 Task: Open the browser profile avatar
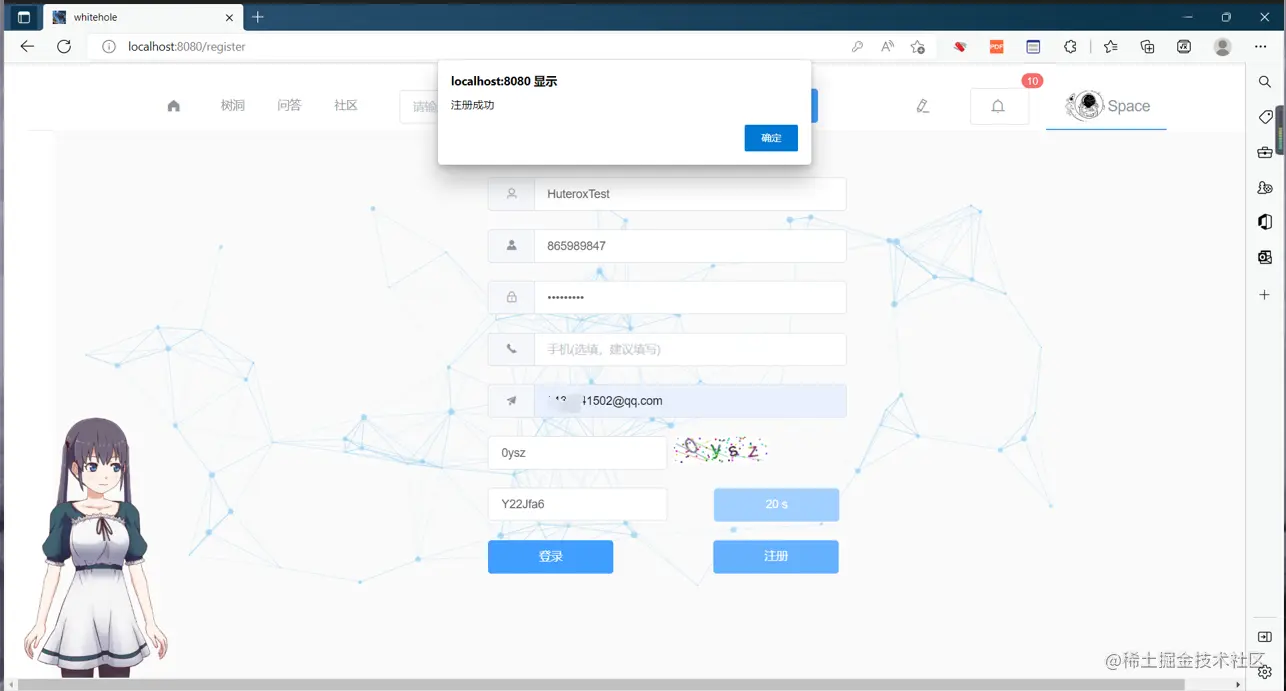[x=1222, y=46]
